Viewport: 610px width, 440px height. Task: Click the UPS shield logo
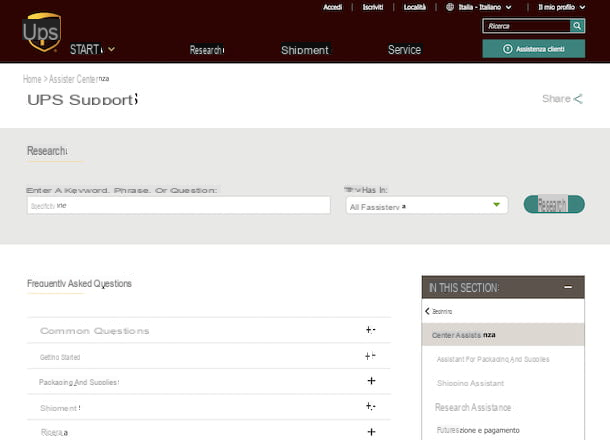click(x=42, y=32)
